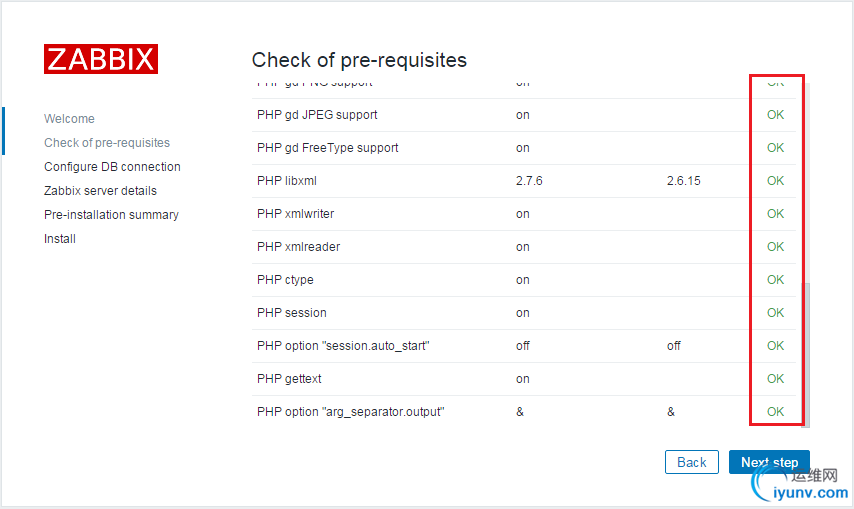
Task: Click OK status for PHP gettext
Action: tap(775, 379)
